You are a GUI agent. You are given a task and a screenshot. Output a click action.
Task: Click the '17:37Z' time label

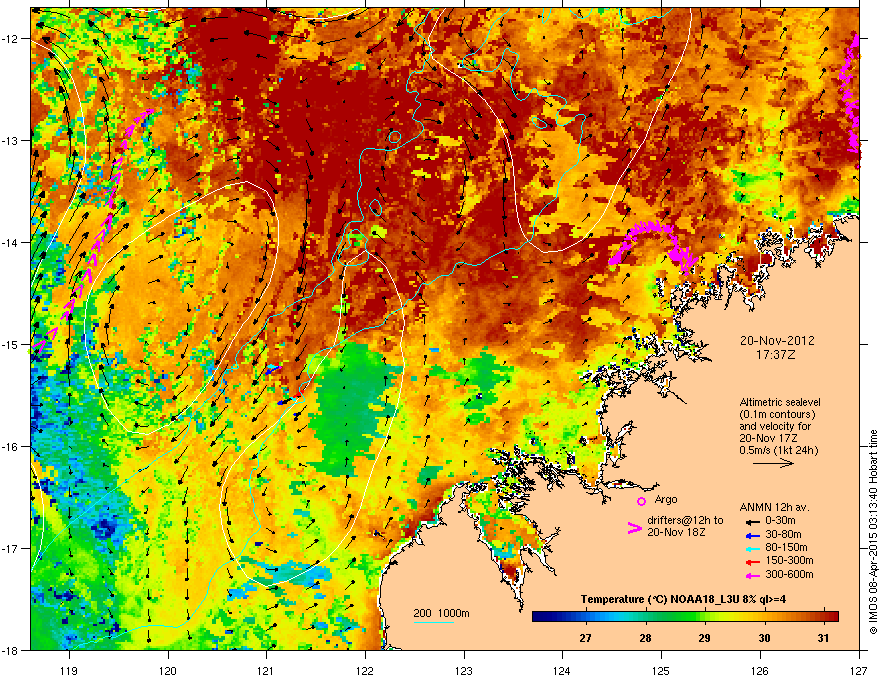776,355
